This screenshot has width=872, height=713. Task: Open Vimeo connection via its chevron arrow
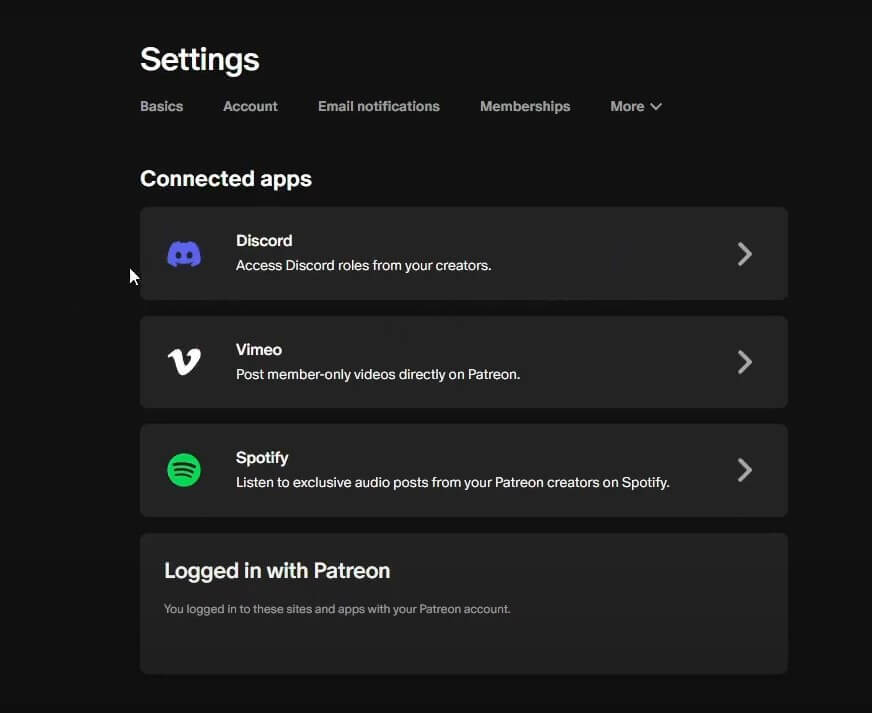745,362
